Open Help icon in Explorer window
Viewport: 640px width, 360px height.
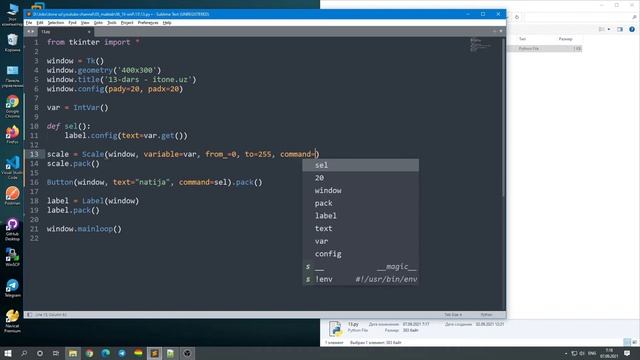(x=632, y=29)
